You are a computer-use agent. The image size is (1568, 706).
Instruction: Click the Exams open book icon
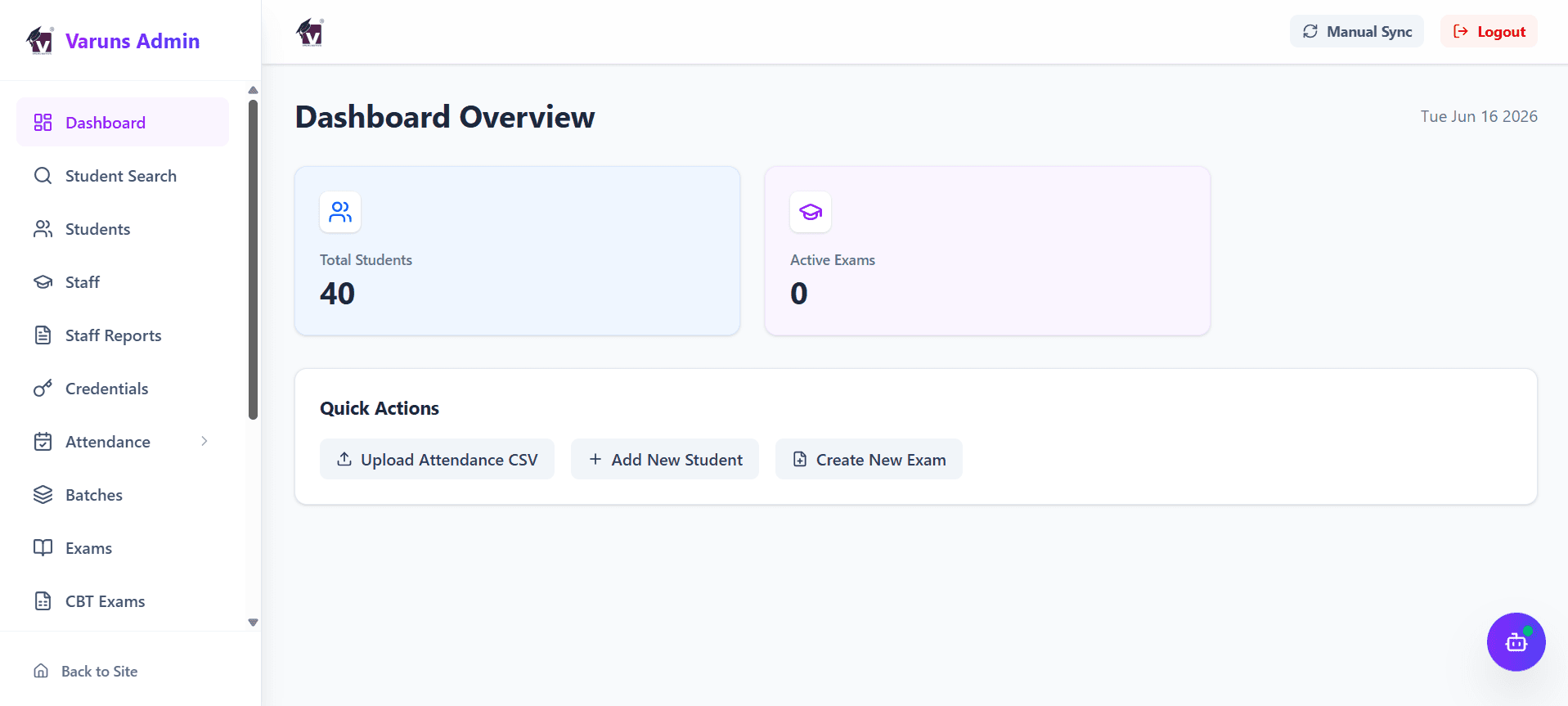pyautogui.click(x=43, y=548)
